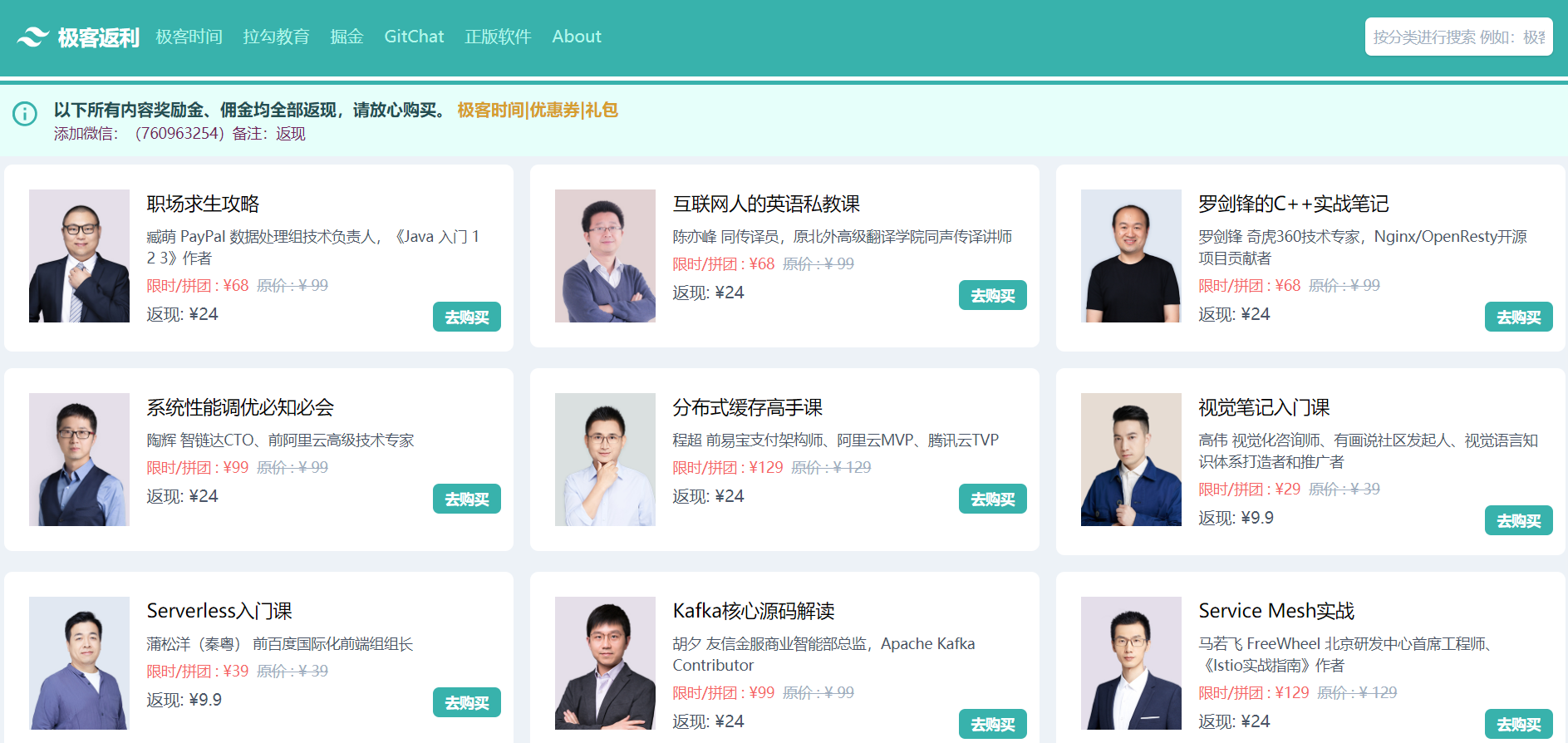Screen dimensions: 1568x743
Task: Open the 拉勾教育 nav menu item
Action: 276,37
